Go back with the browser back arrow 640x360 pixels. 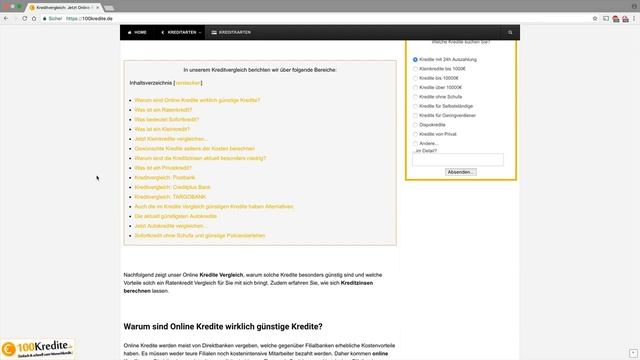point(6,18)
